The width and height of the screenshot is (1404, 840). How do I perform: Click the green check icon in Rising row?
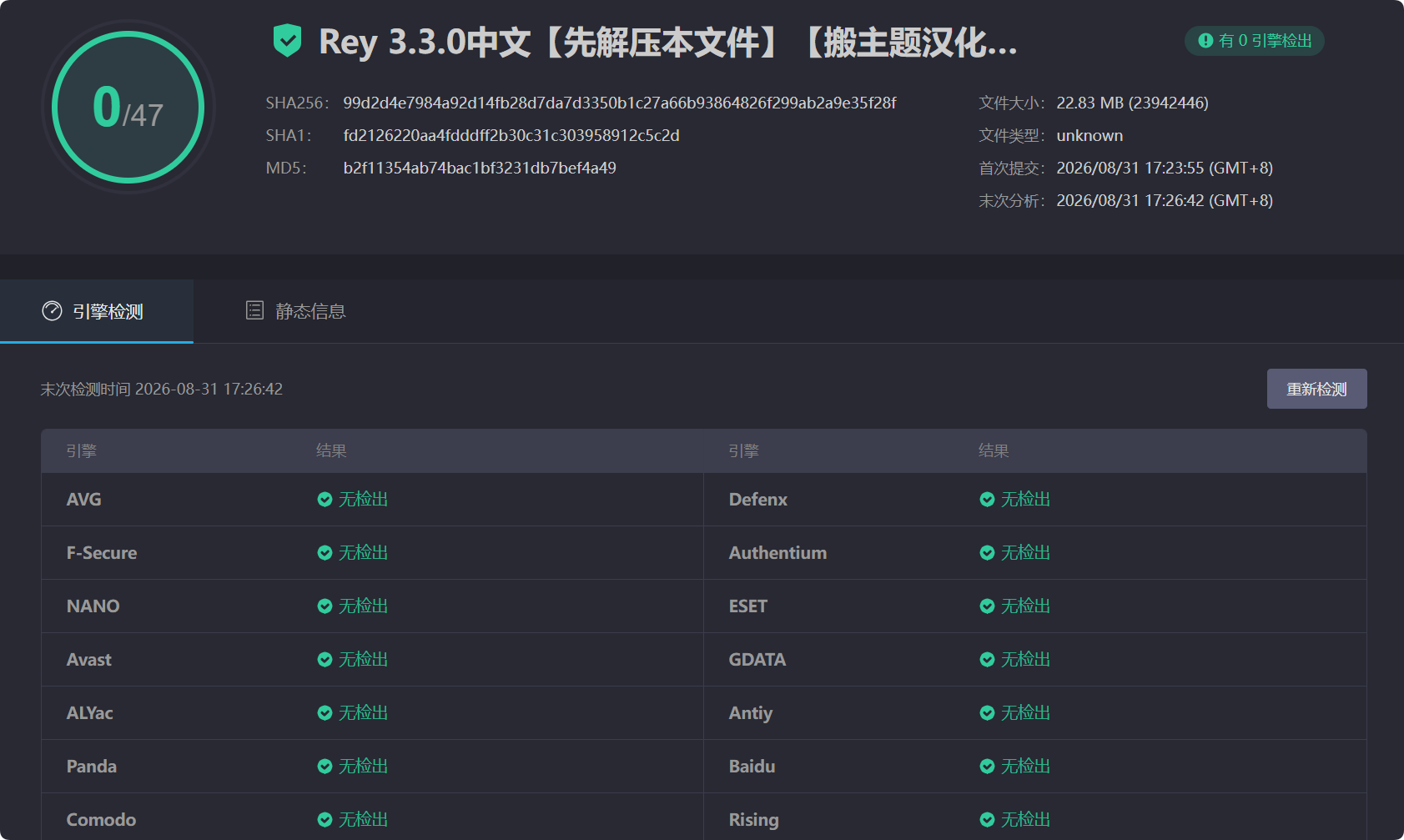987,820
